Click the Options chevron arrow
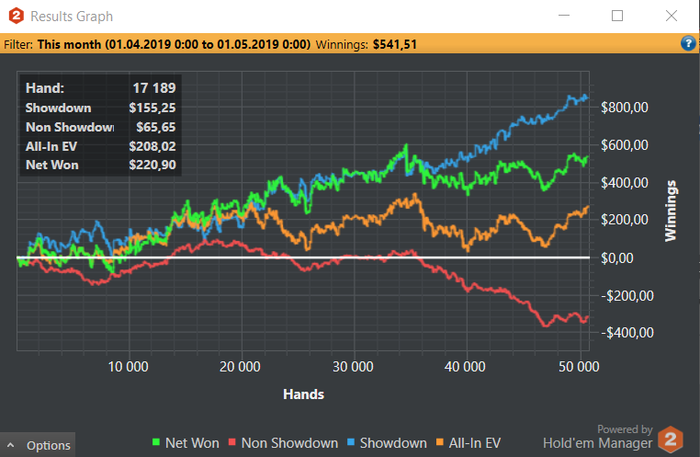 11,445
